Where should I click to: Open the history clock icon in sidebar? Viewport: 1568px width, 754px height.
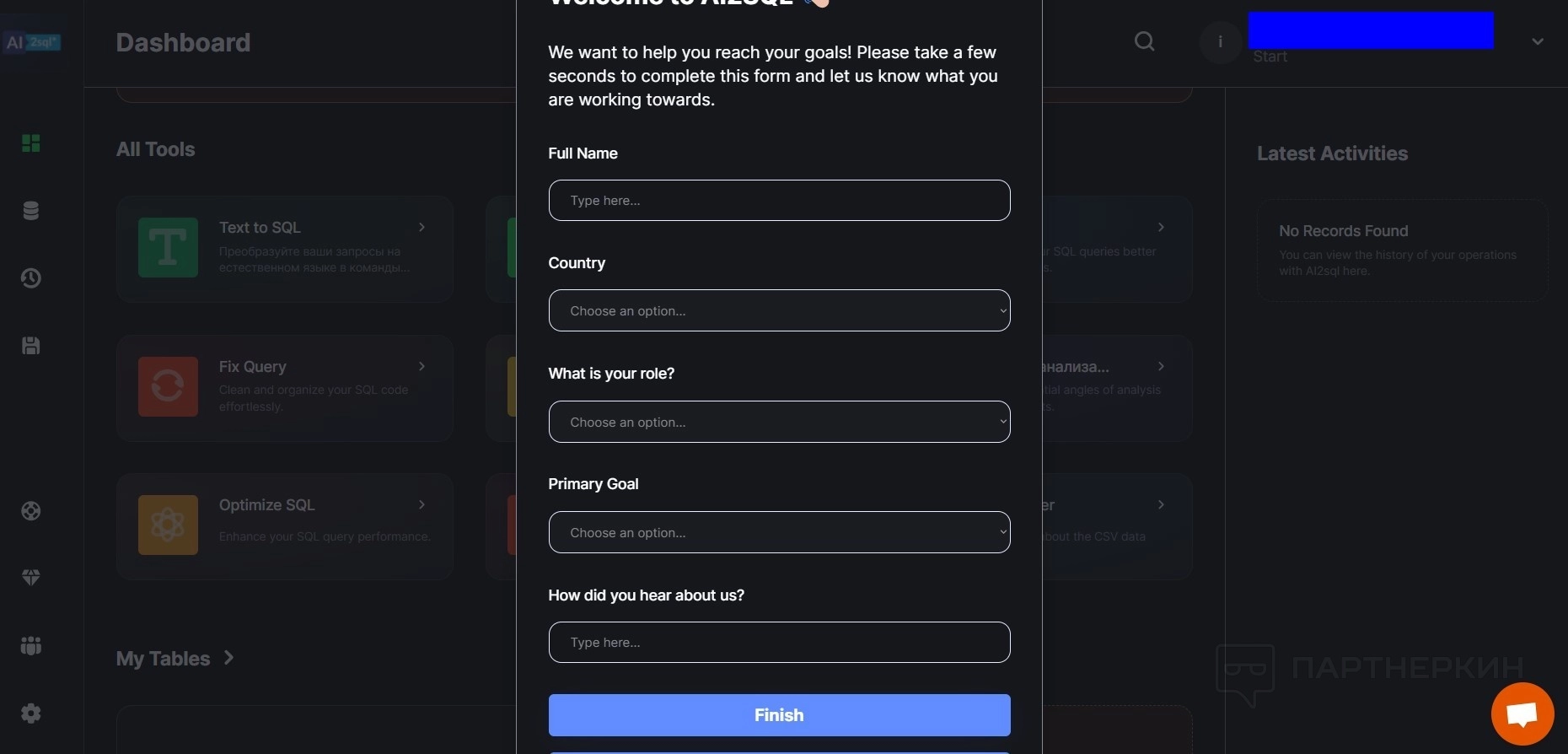click(31, 278)
